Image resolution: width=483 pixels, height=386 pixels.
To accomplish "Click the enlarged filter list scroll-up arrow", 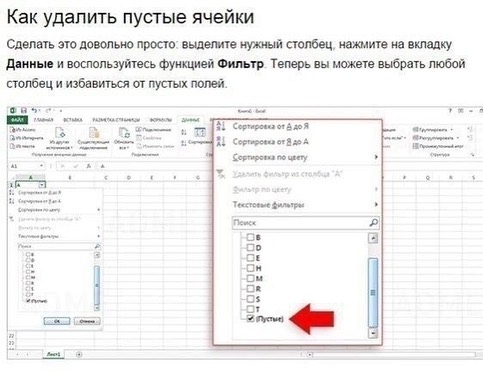I will (373, 238).
